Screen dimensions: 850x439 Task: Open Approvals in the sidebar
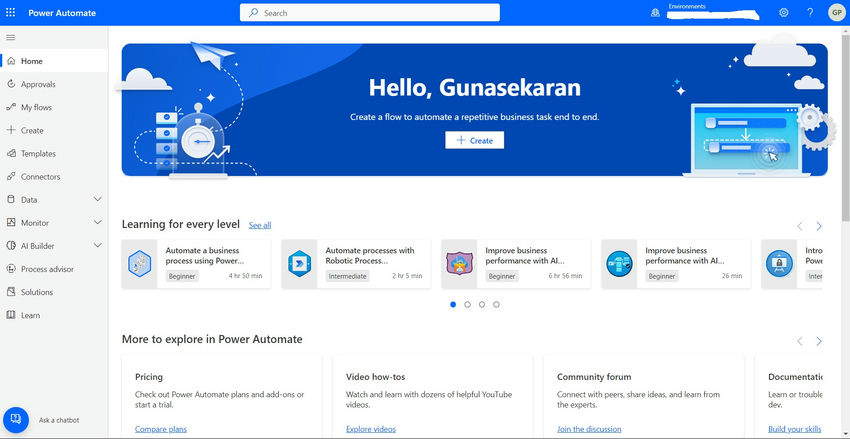(54, 84)
